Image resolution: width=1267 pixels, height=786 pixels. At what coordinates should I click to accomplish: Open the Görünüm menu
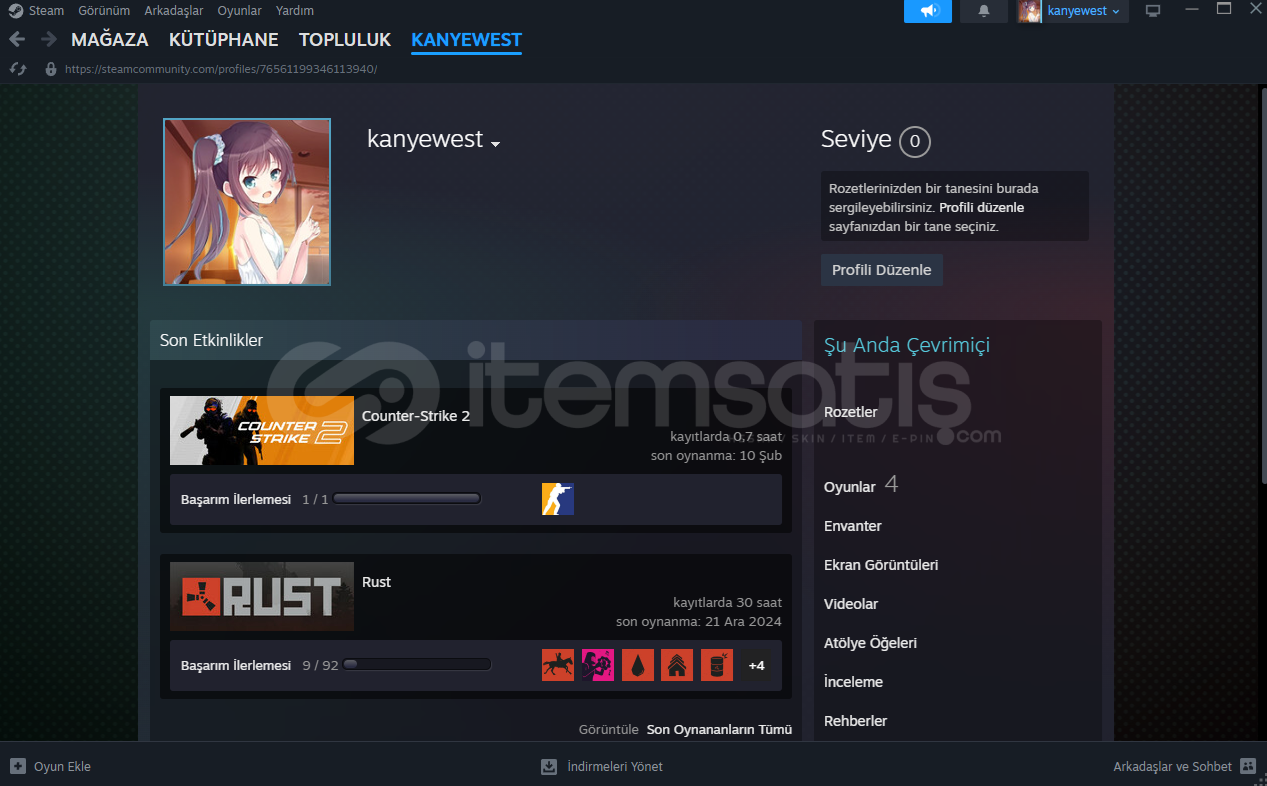(104, 11)
